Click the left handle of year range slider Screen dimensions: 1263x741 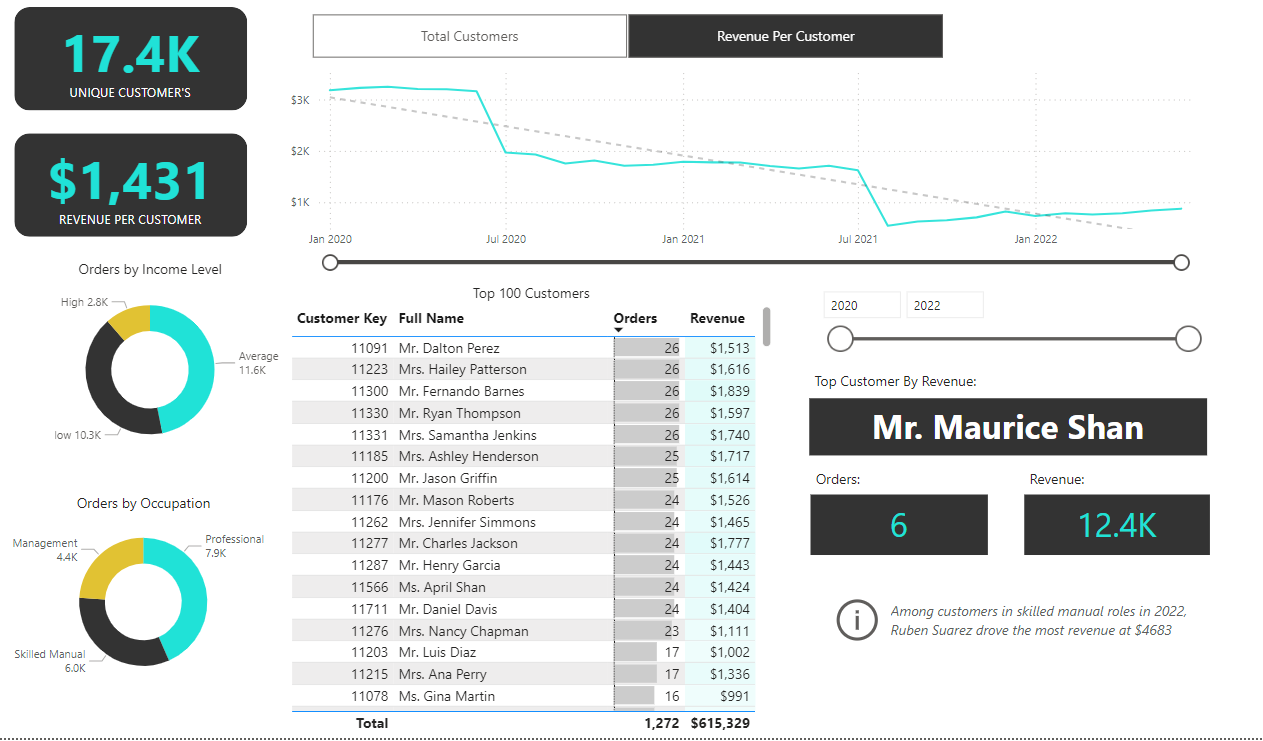(841, 339)
